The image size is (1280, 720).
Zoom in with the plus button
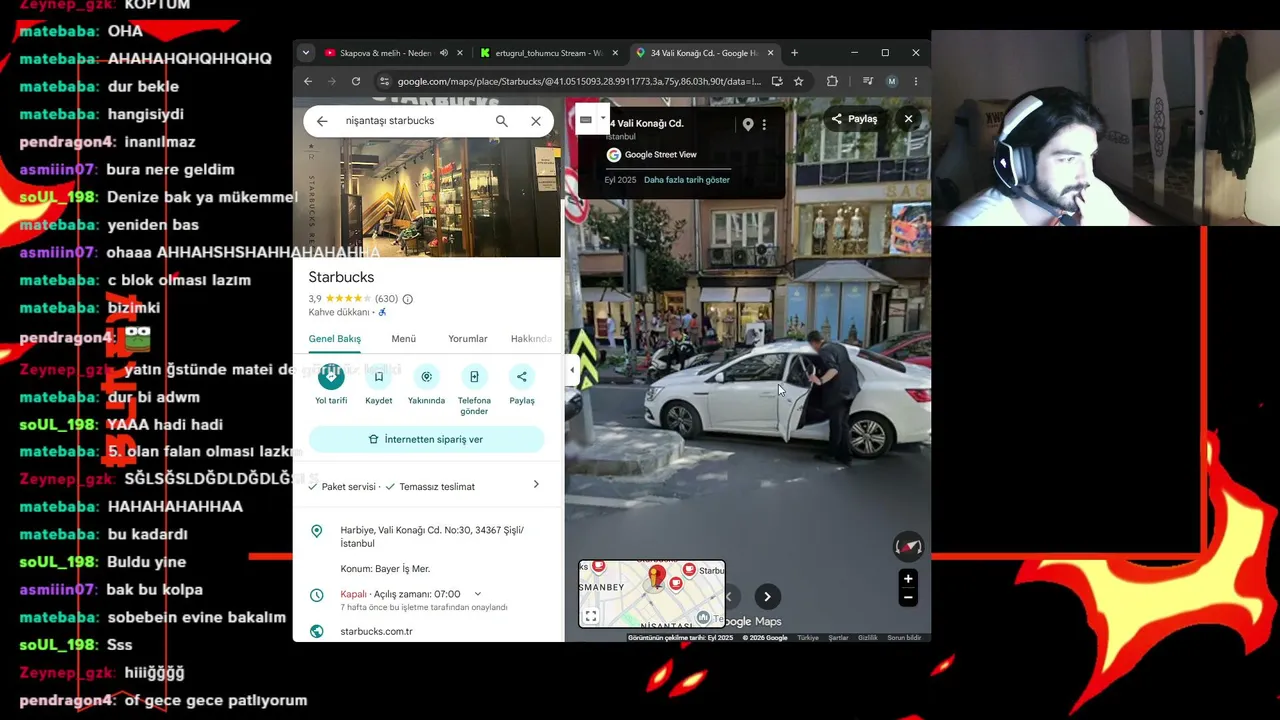(908, 579)
